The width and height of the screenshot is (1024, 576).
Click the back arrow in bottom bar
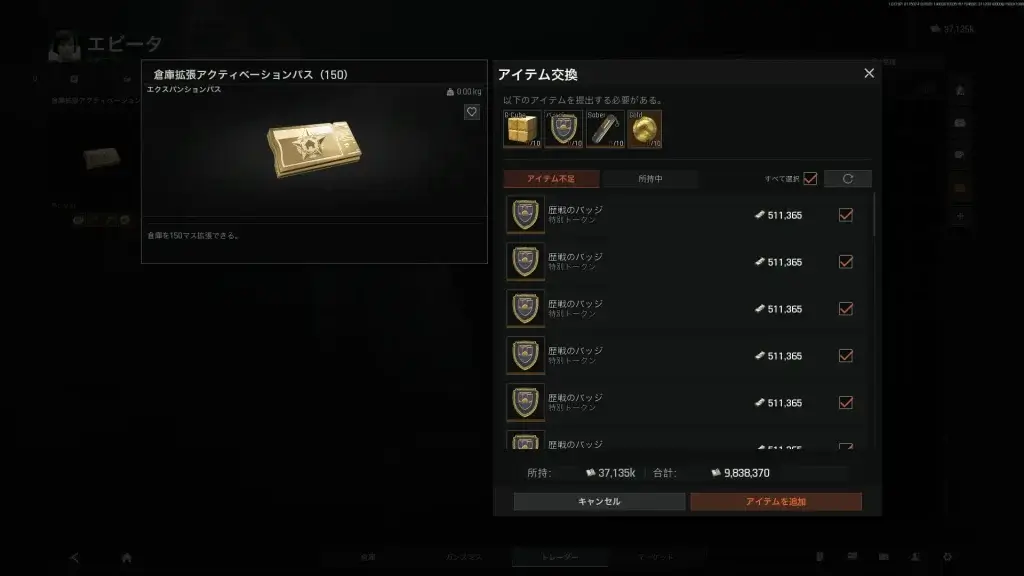(x=74, y=558)
